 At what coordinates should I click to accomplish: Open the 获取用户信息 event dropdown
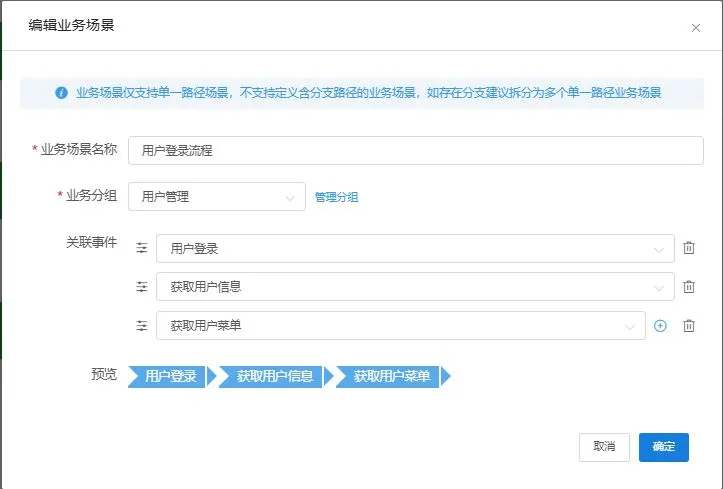pos(415,287)
